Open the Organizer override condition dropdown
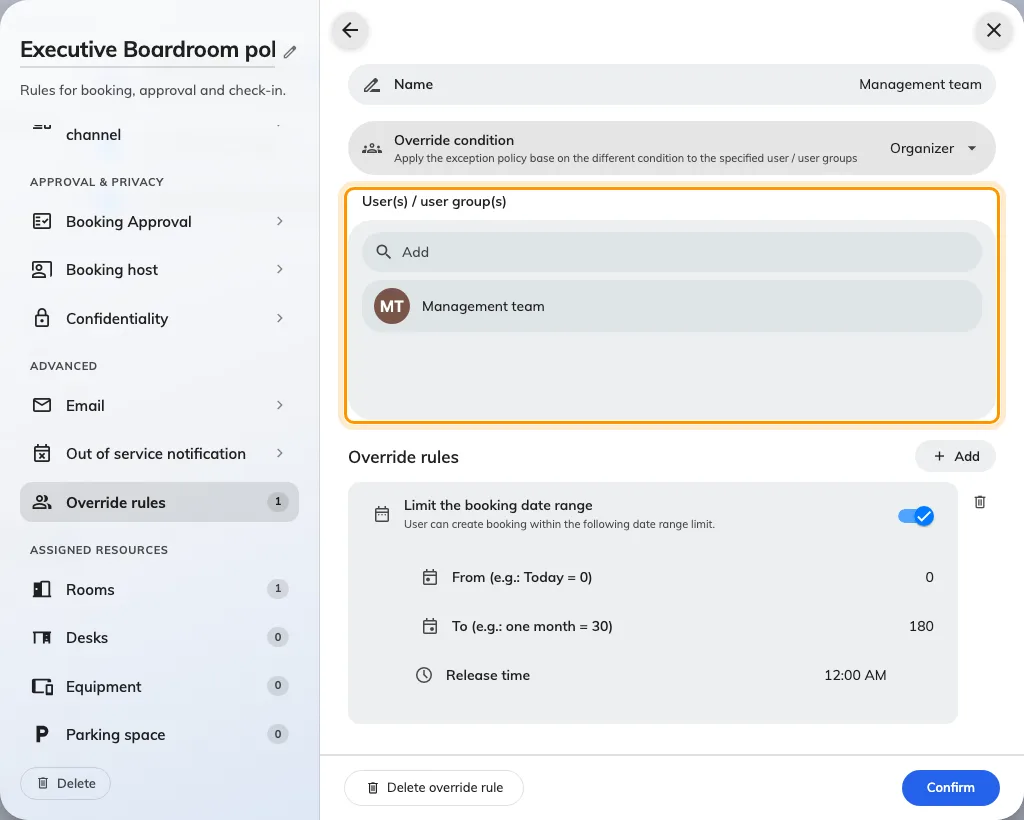The height and width of the screenshot is (820, 1024). [x=933, y=148]
